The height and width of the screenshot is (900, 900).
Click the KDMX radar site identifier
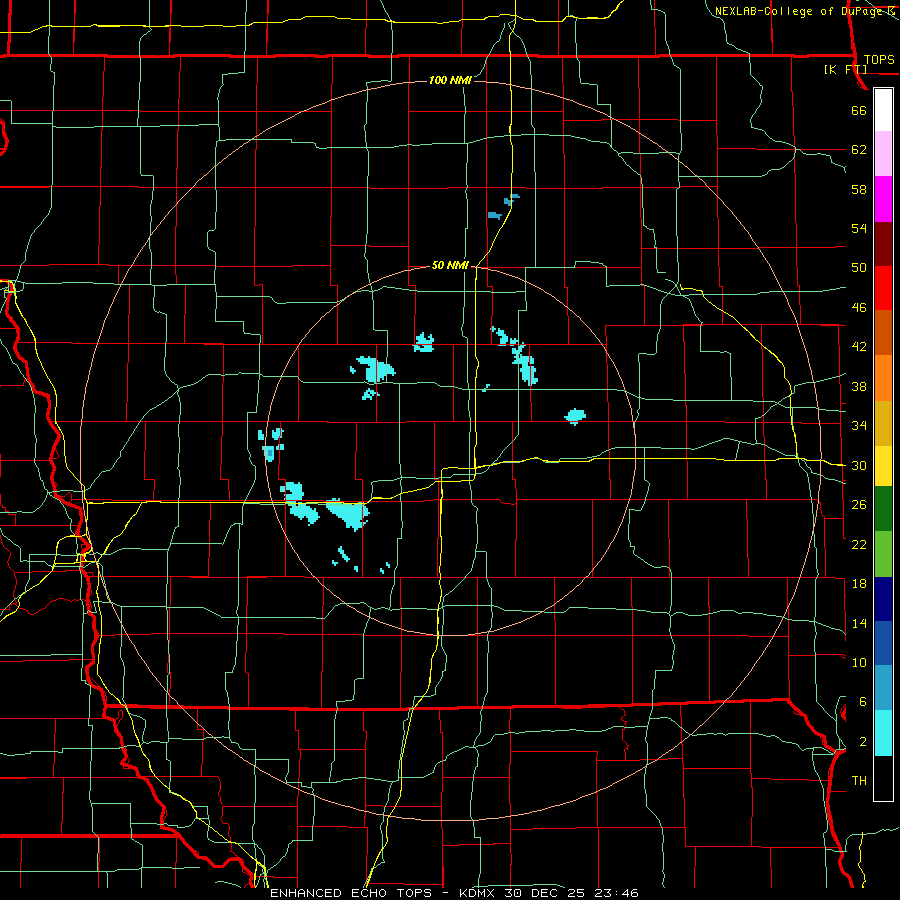tap(479, 893)
